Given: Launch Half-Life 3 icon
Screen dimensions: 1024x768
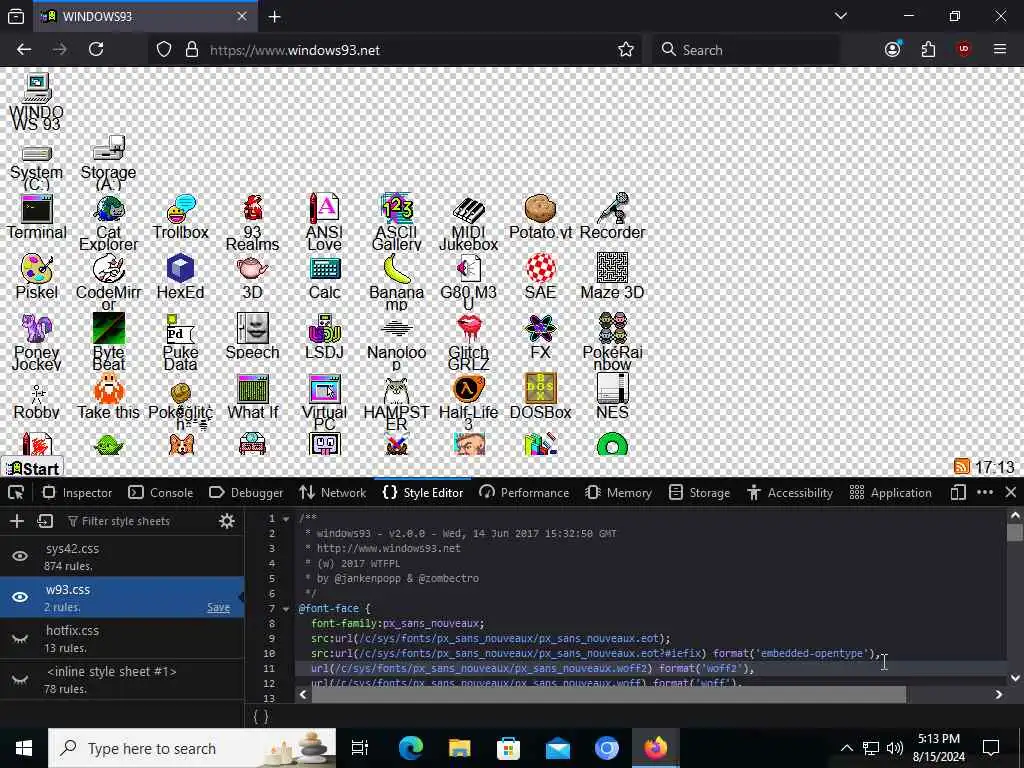Looking at the screenshot, I should coord(468,404).
